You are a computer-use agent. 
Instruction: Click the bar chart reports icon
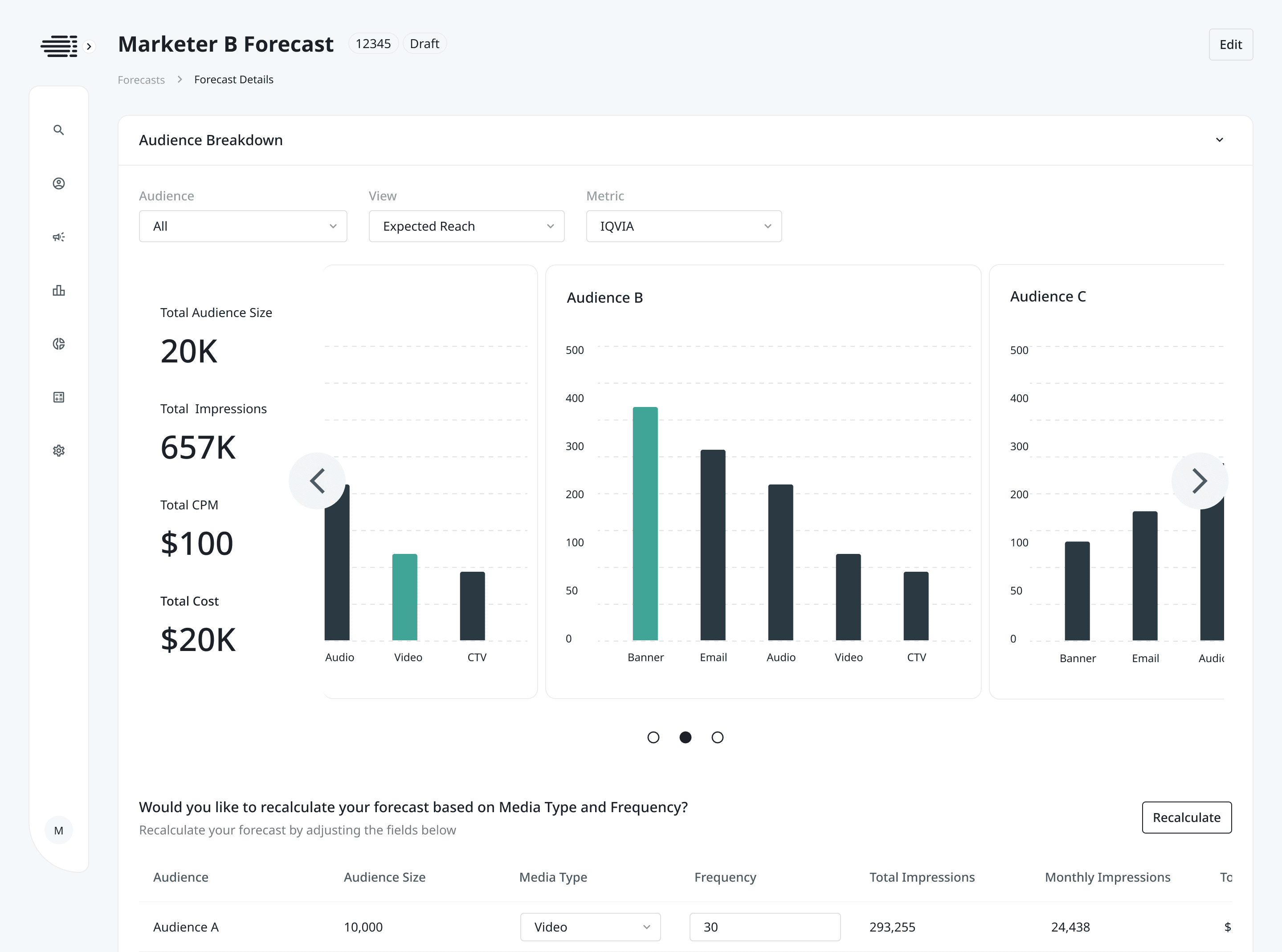tap(58, 290)
